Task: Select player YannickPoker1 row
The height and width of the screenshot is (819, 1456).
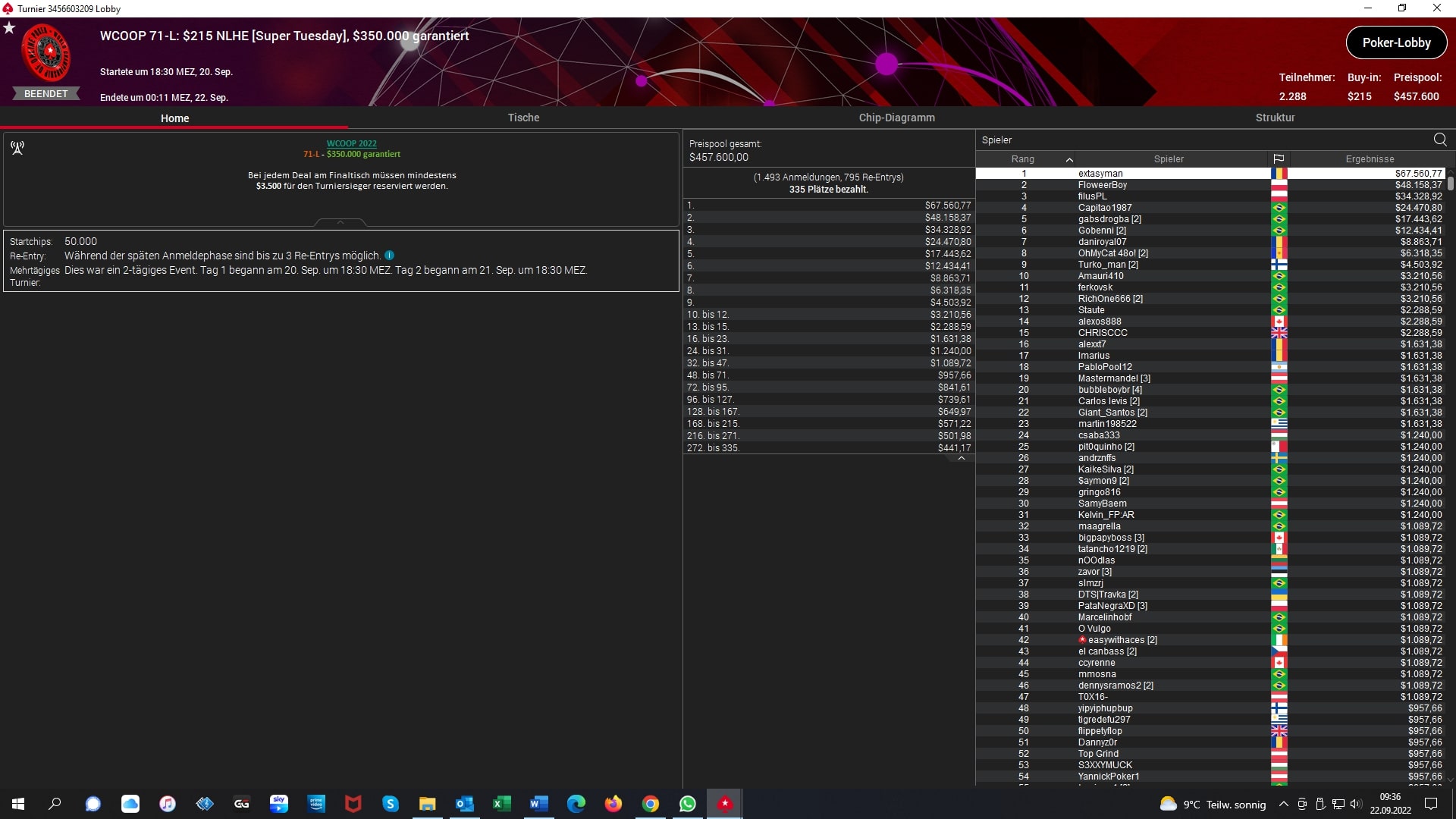Action: tap(1210, 777)
